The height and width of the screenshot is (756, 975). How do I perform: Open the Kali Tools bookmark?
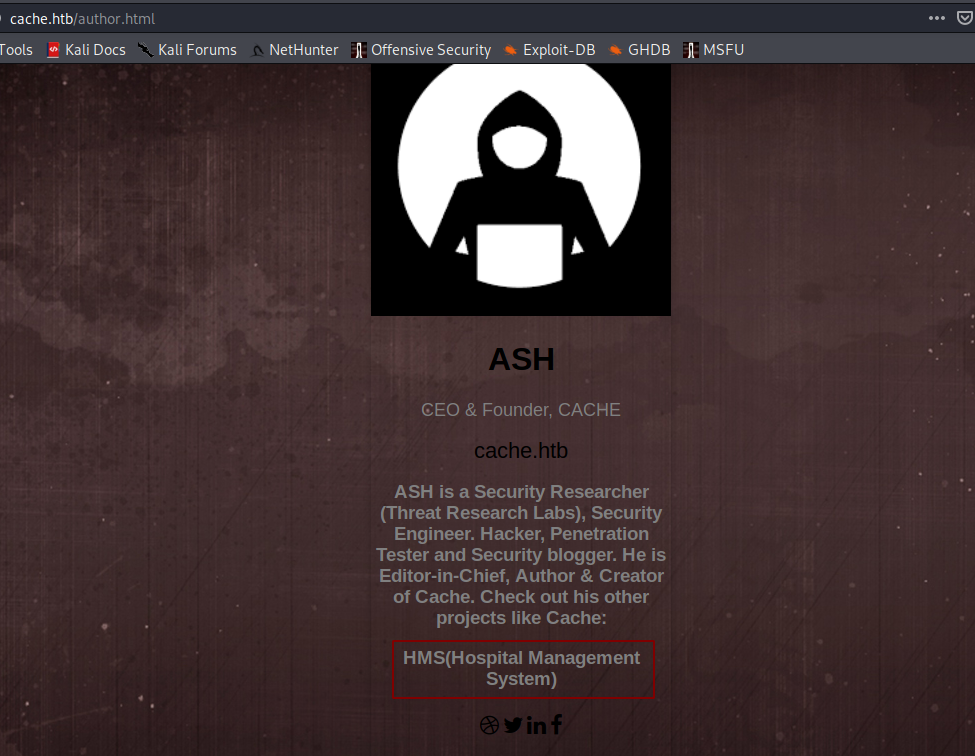coord(16,50)
